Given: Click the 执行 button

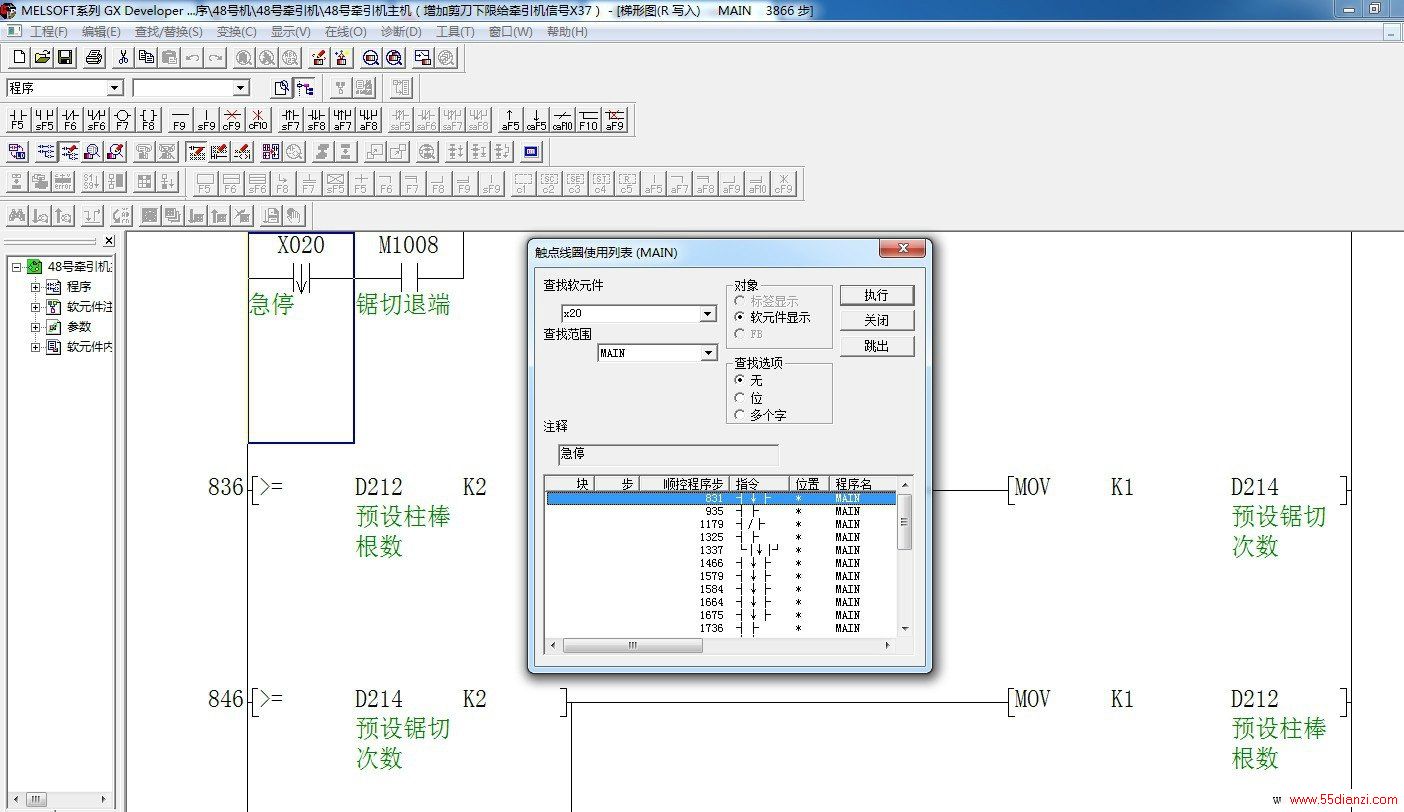Looking at the screenshot, I should click(876, 295).
